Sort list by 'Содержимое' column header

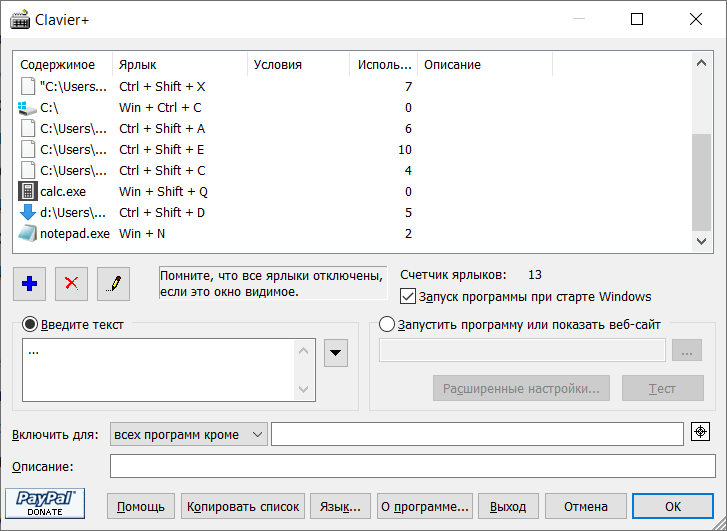point(62,64)
